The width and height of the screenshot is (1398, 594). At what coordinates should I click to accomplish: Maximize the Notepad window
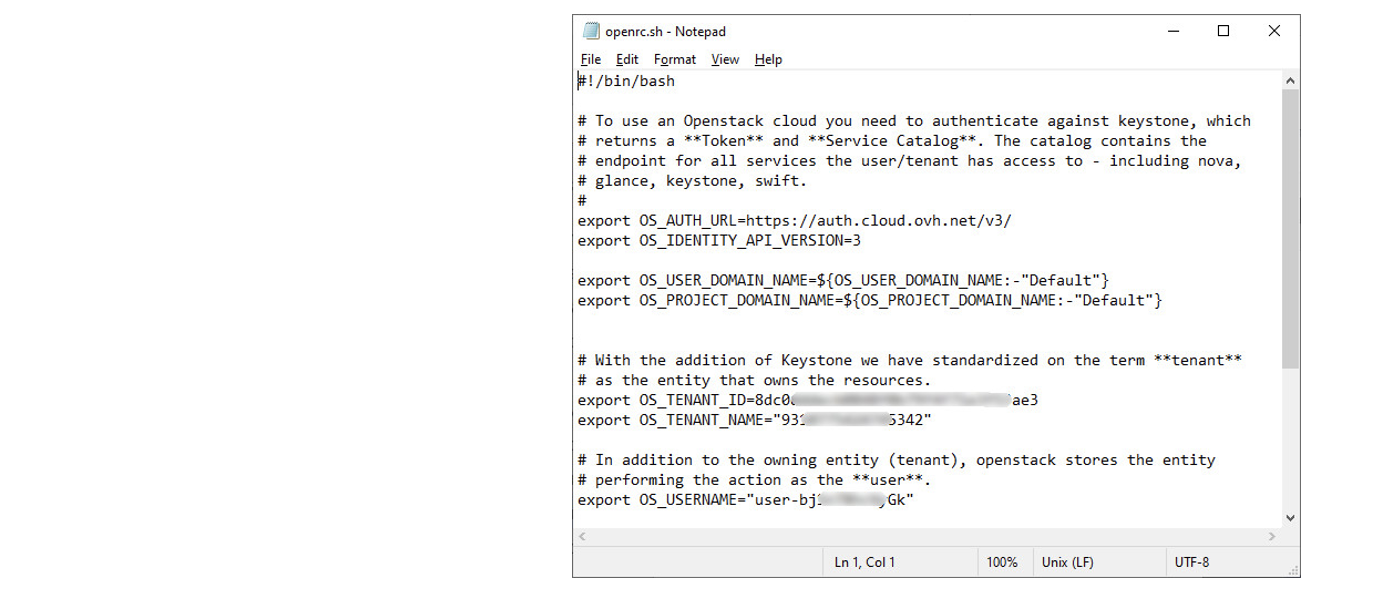tap(1223, 31)
